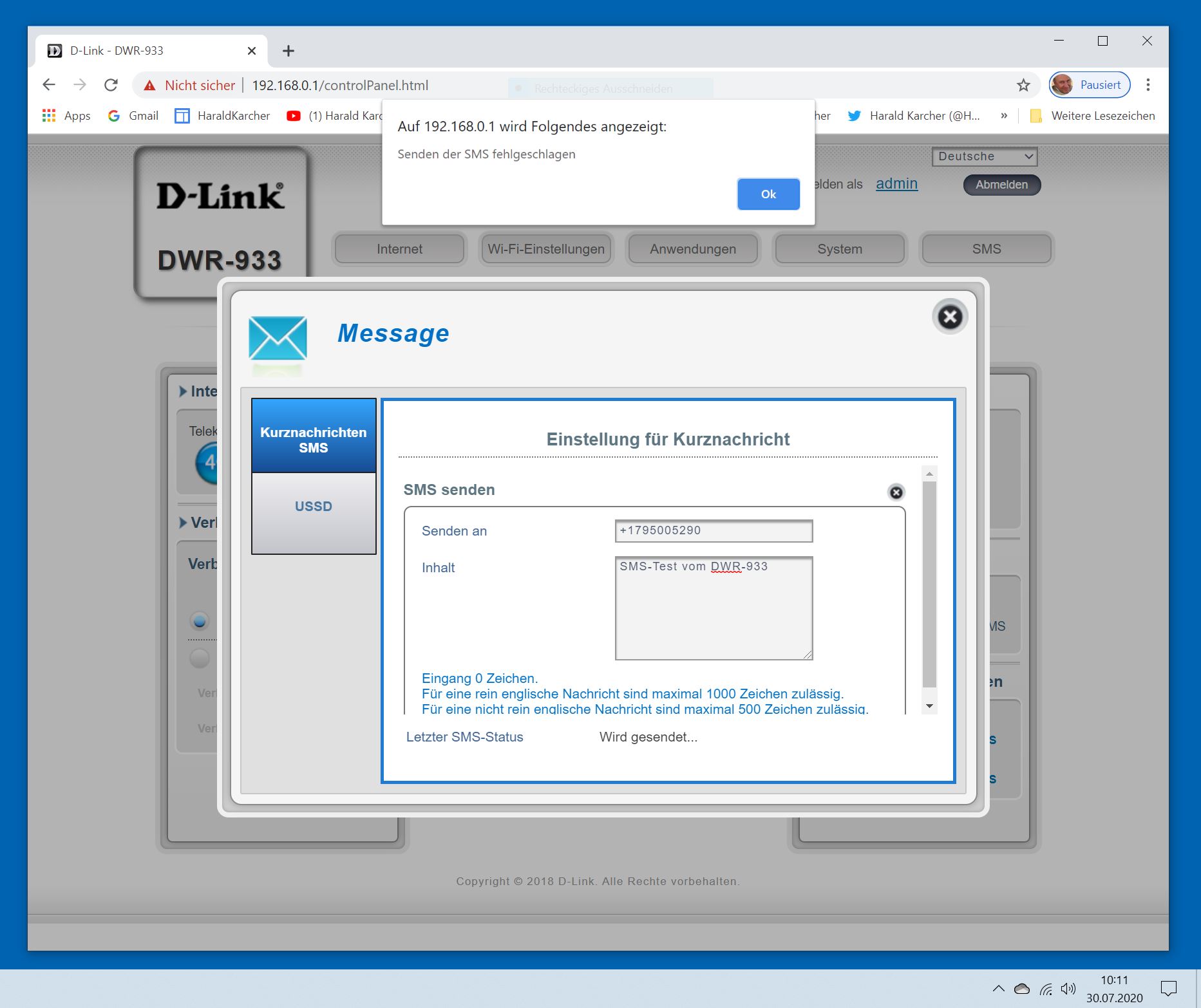Open the Weitere Lesezeichen folder

pos(1092,116)
